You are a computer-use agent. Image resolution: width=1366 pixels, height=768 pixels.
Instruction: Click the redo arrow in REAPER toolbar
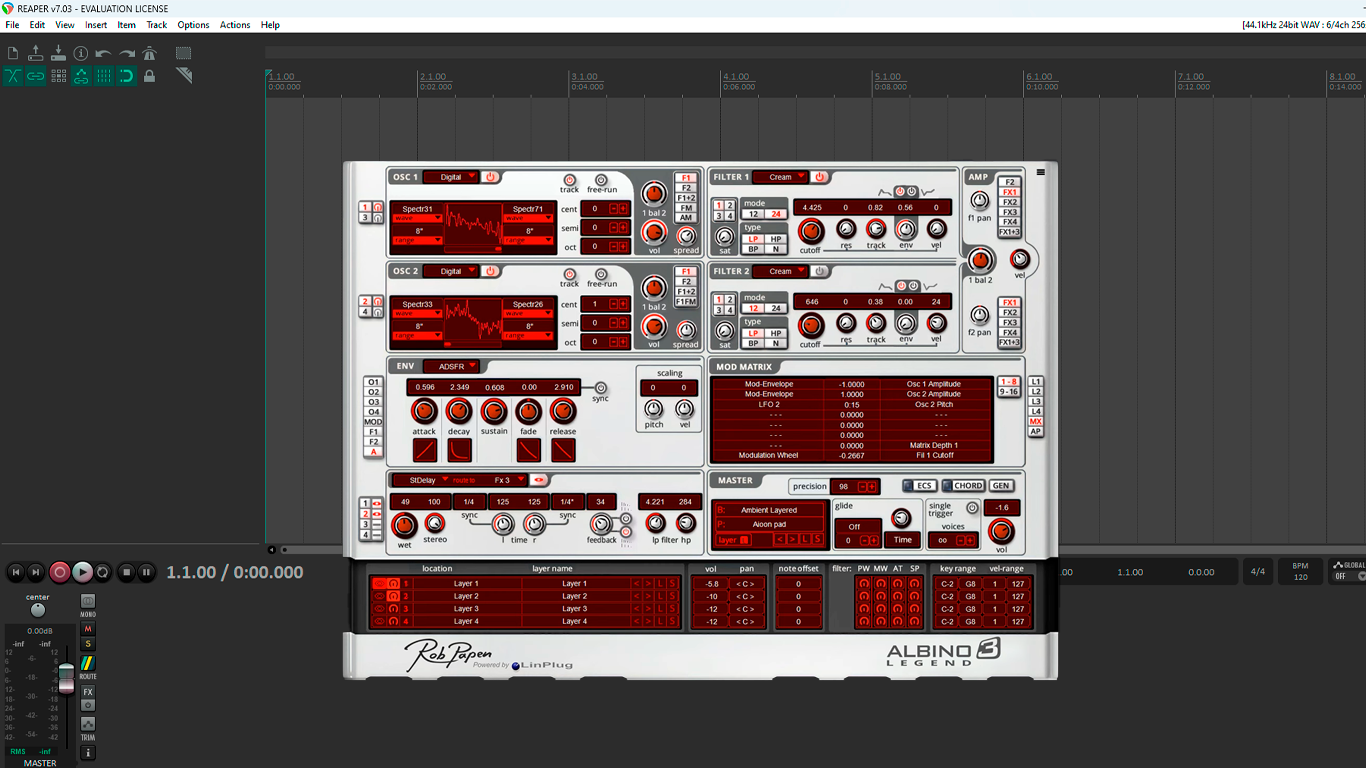pyautogui.click(x=127, y=53)
